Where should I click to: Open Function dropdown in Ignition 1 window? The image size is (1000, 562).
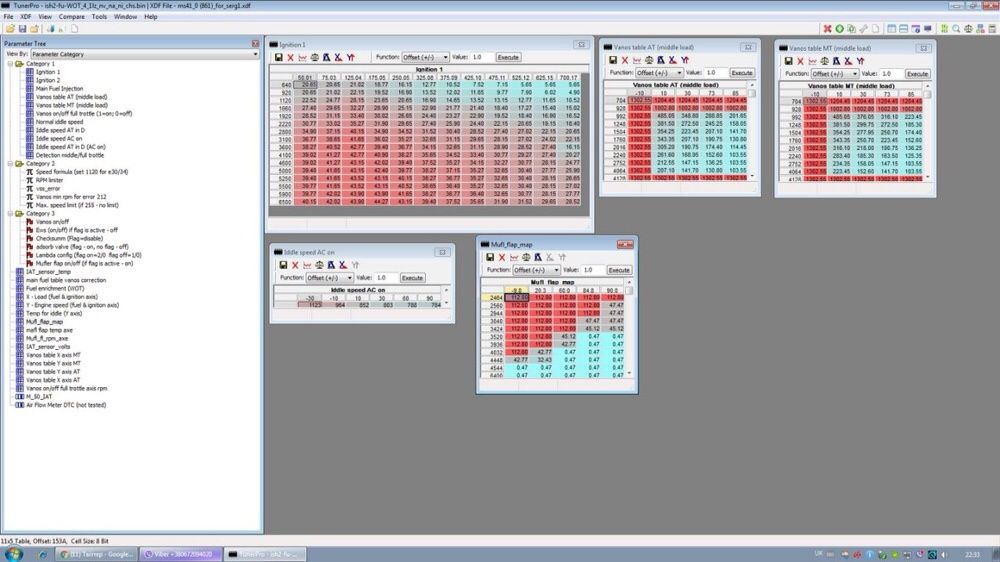425,57
